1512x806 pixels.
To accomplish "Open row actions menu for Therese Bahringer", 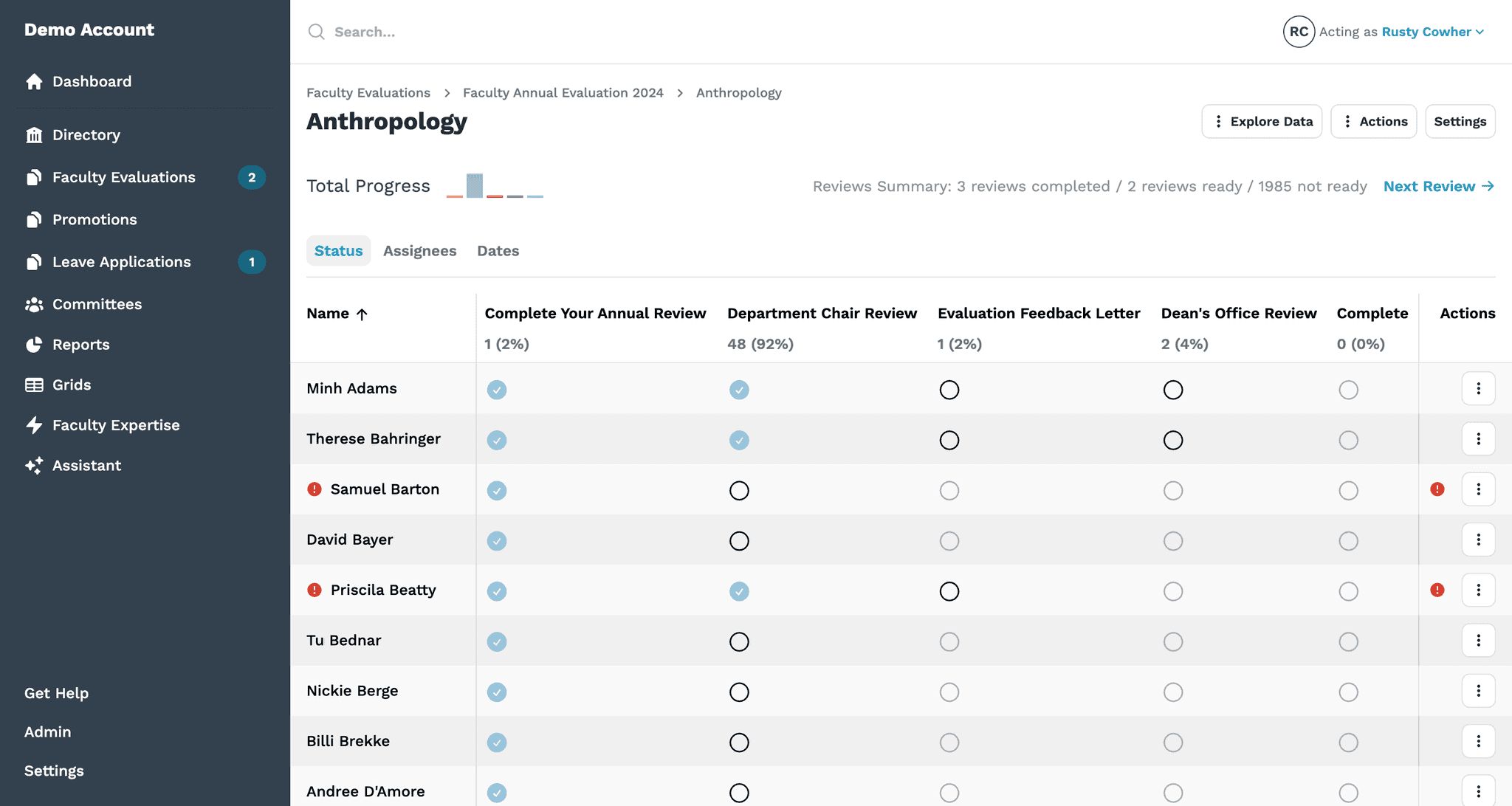I will 1478,439.
